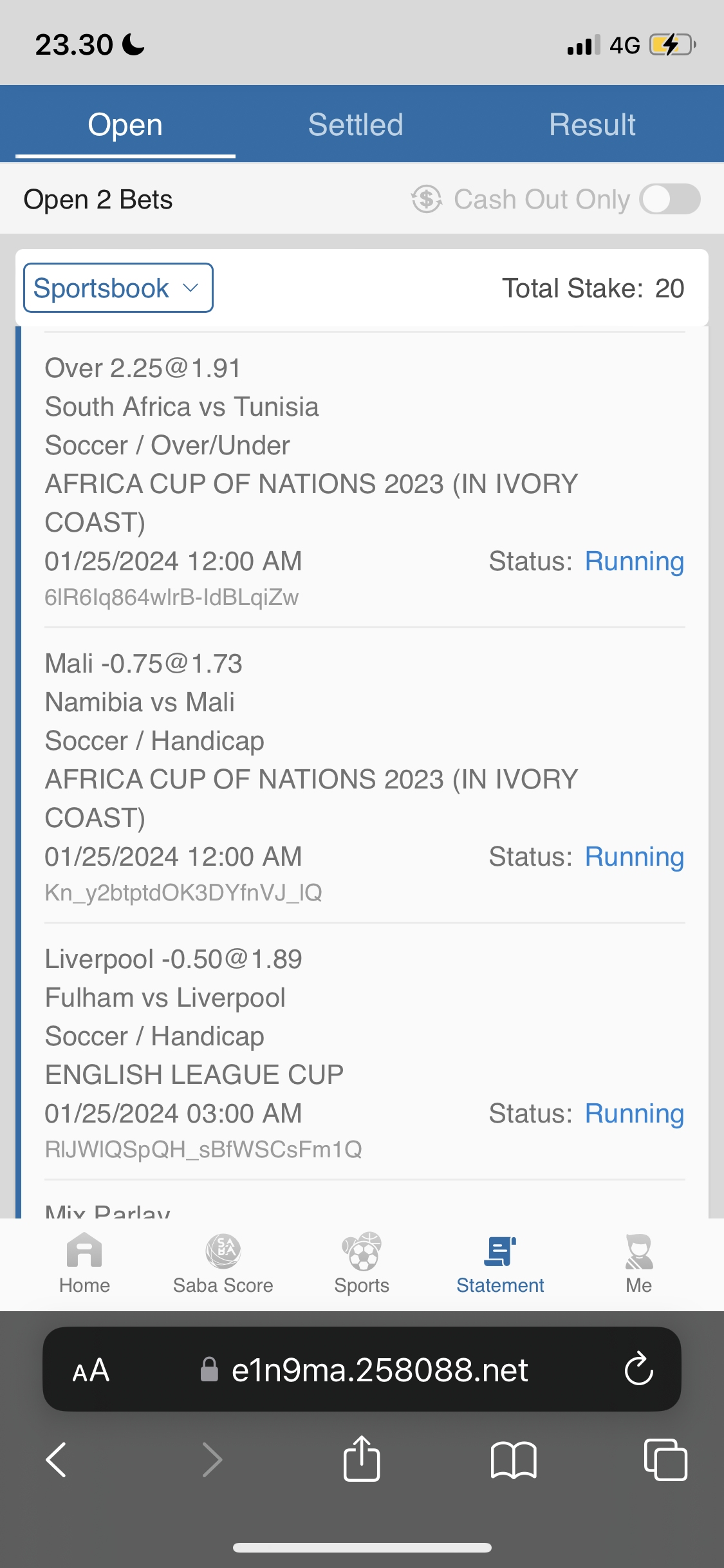Switch to the Settled tab
Image resolution: width=724 pixels, height=1568 pixels.
point(355,124)
